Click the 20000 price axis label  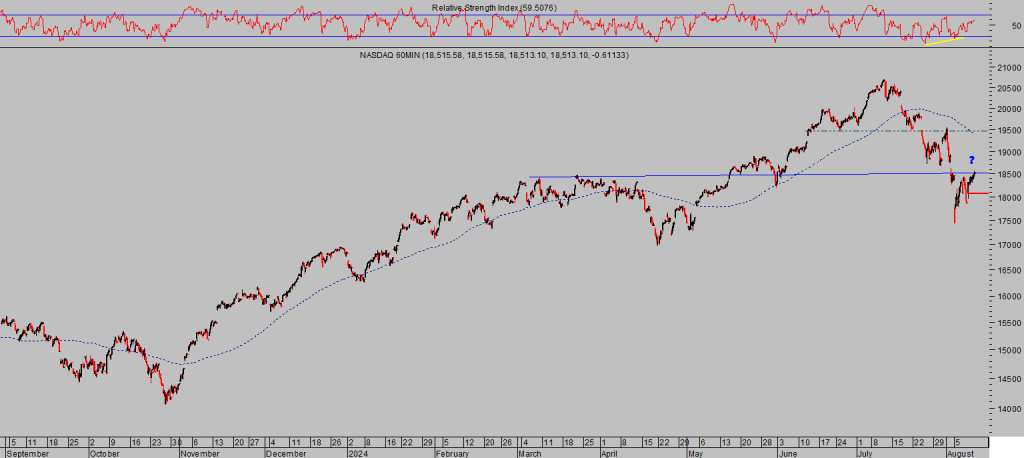coord(1007,109)
